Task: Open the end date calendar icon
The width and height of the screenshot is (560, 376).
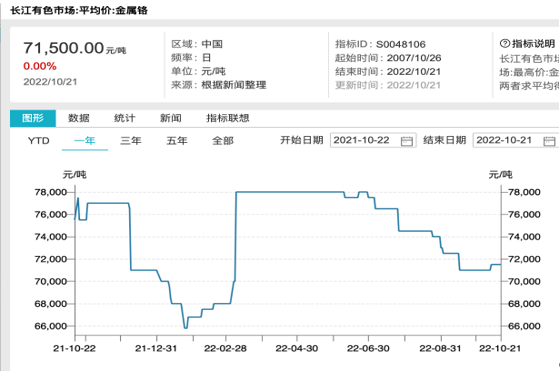Action: [549, 141]
